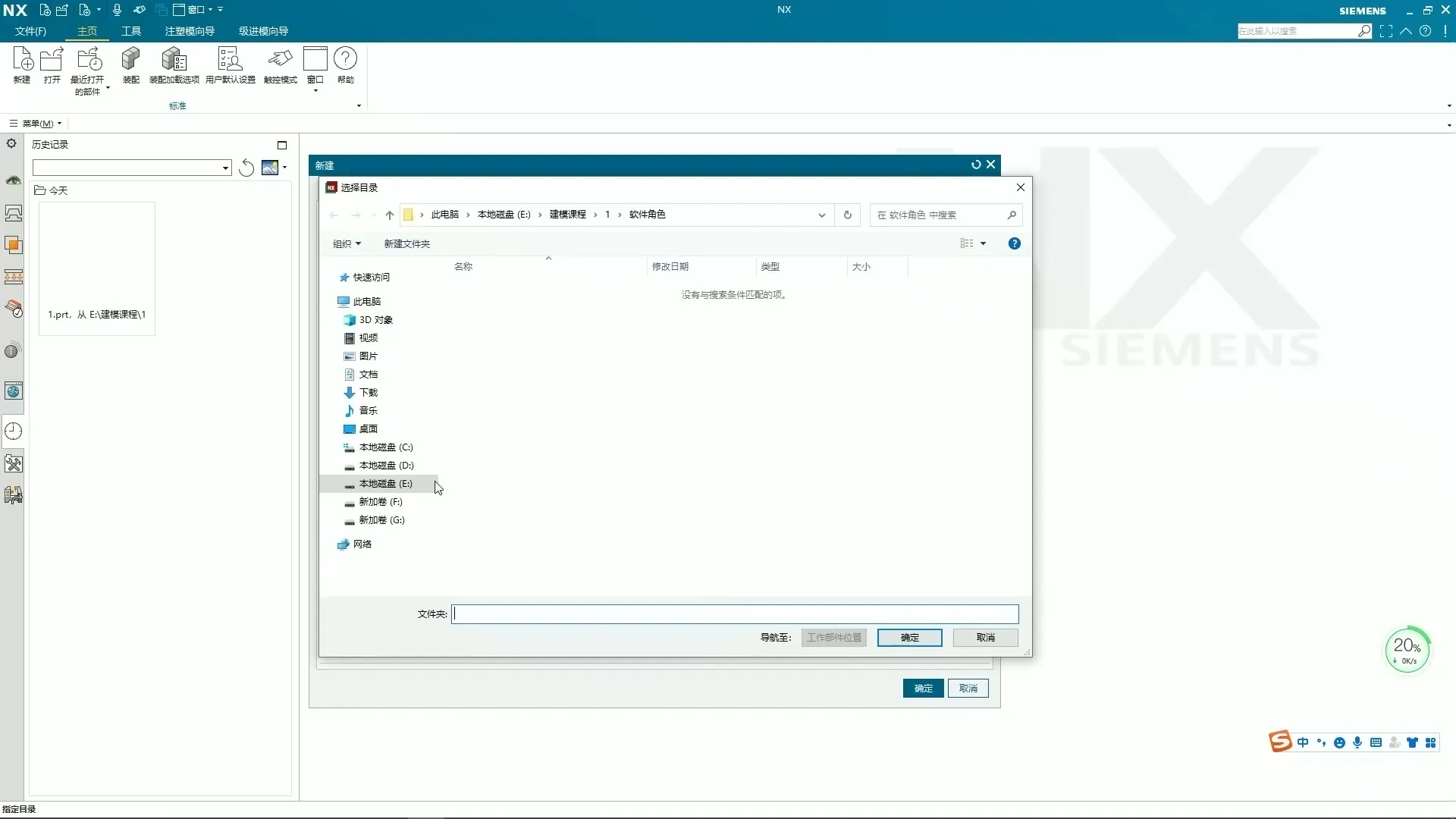Click Assembly Load Options (装配加载选项) icon

tap(174, 61)
